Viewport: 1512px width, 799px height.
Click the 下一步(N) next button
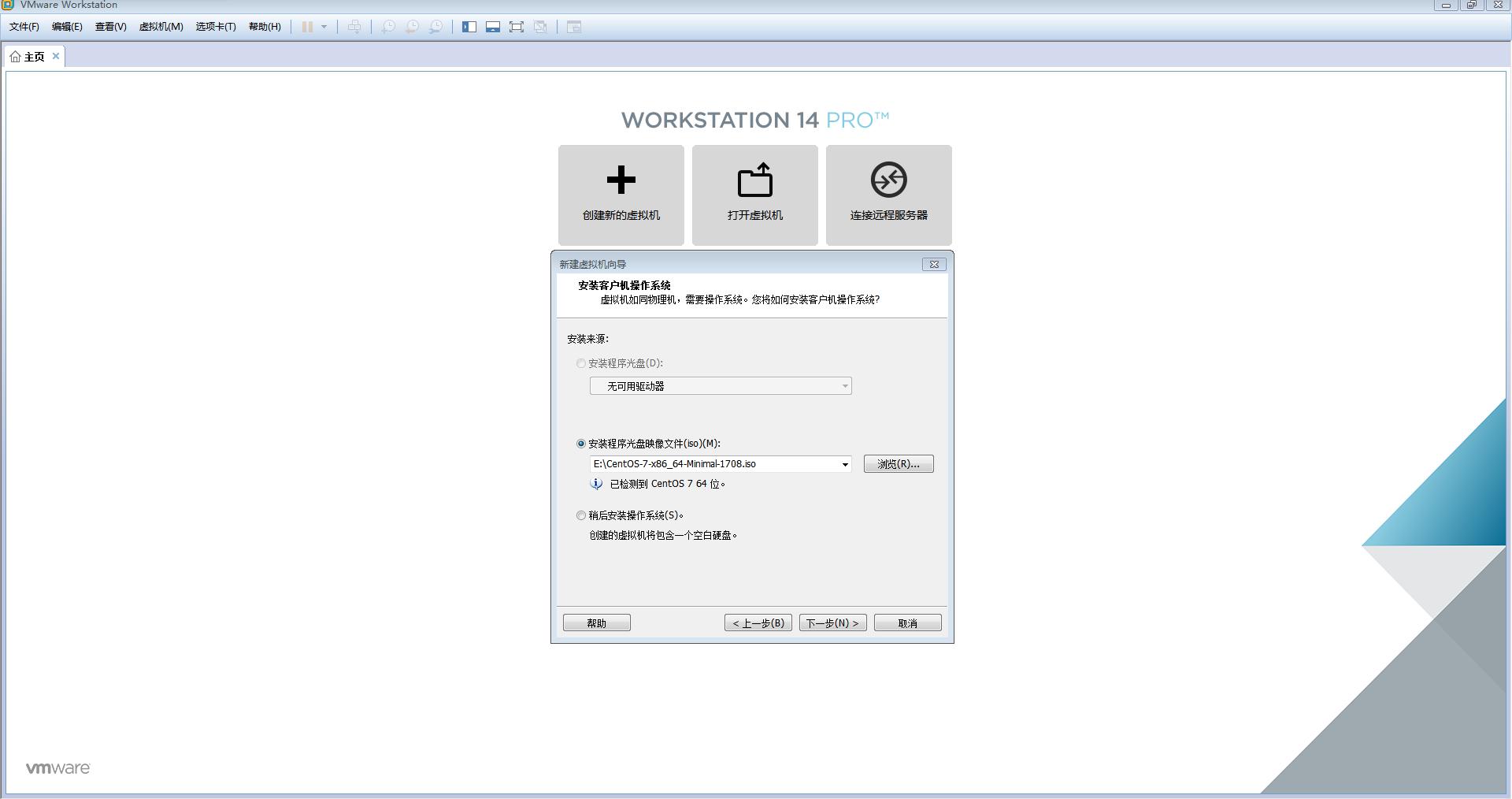coord(833,622)
